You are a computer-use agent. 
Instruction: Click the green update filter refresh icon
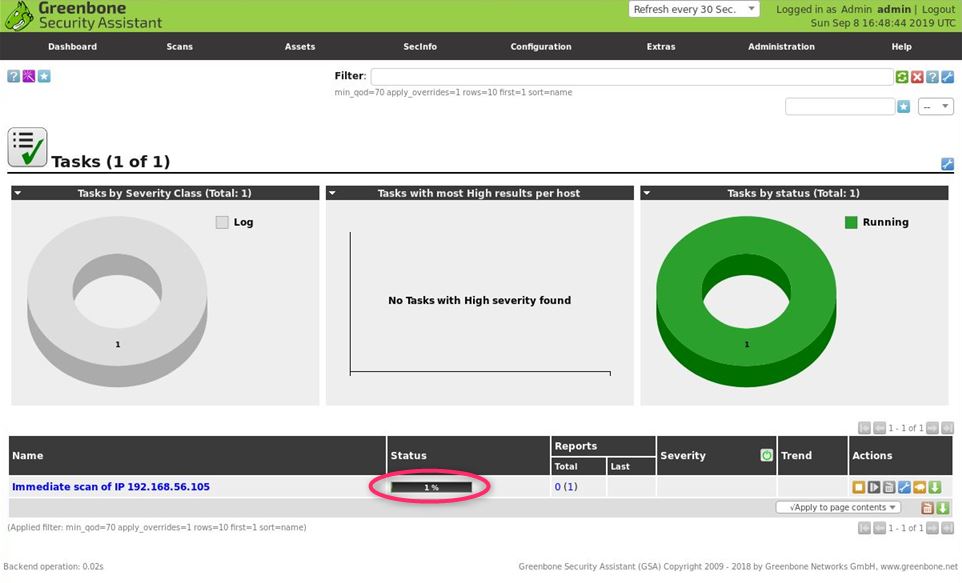click(x=902, y=77)
